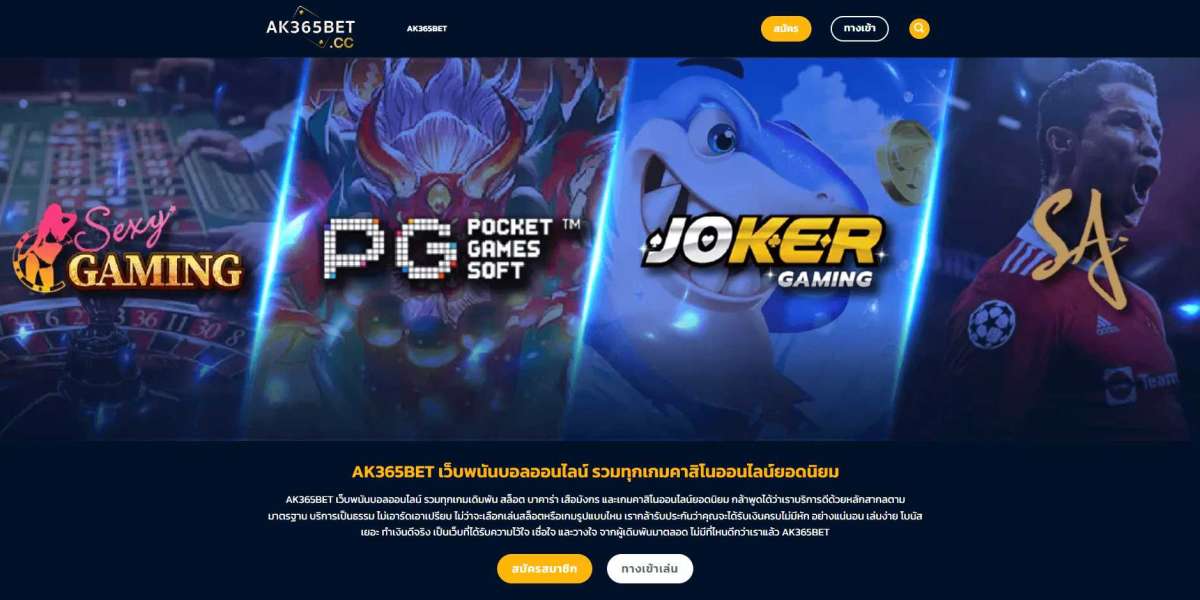Image resolution: width=1200 pixels, height=600 pixels.
Task: Select the white ทางเข้าเล่น button
Action: coord(650,568)
